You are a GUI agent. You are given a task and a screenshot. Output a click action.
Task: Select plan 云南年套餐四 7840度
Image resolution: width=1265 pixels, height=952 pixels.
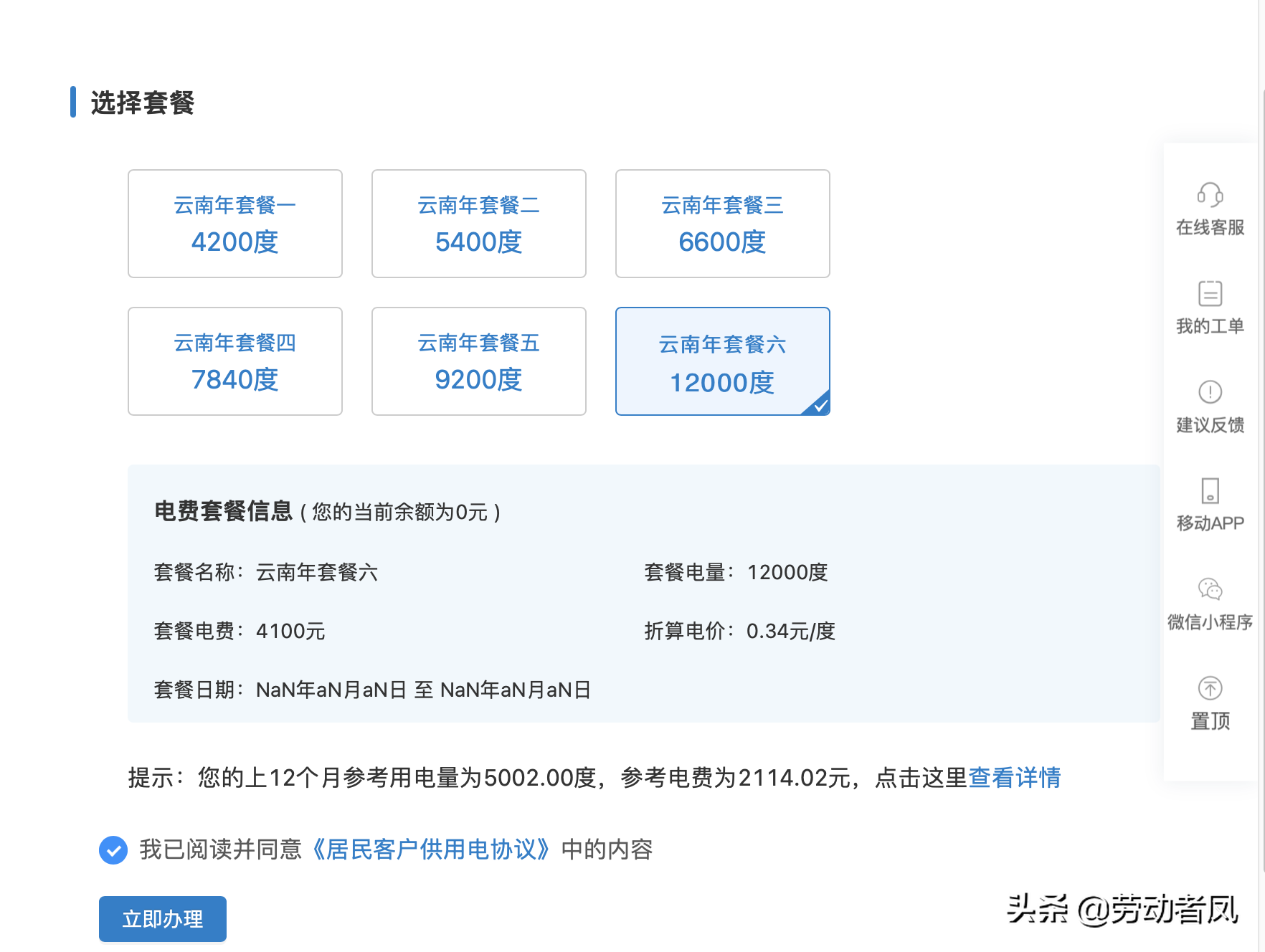235,361
